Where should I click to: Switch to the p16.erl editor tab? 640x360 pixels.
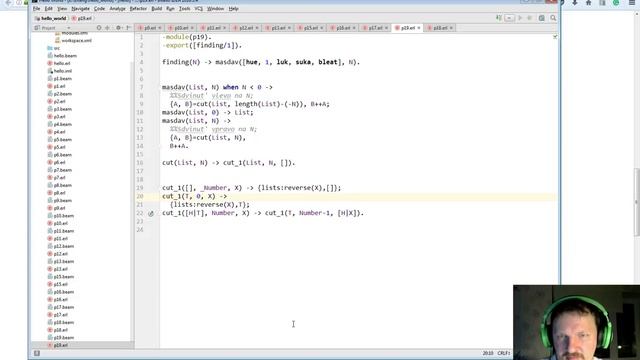coord(343,28)
